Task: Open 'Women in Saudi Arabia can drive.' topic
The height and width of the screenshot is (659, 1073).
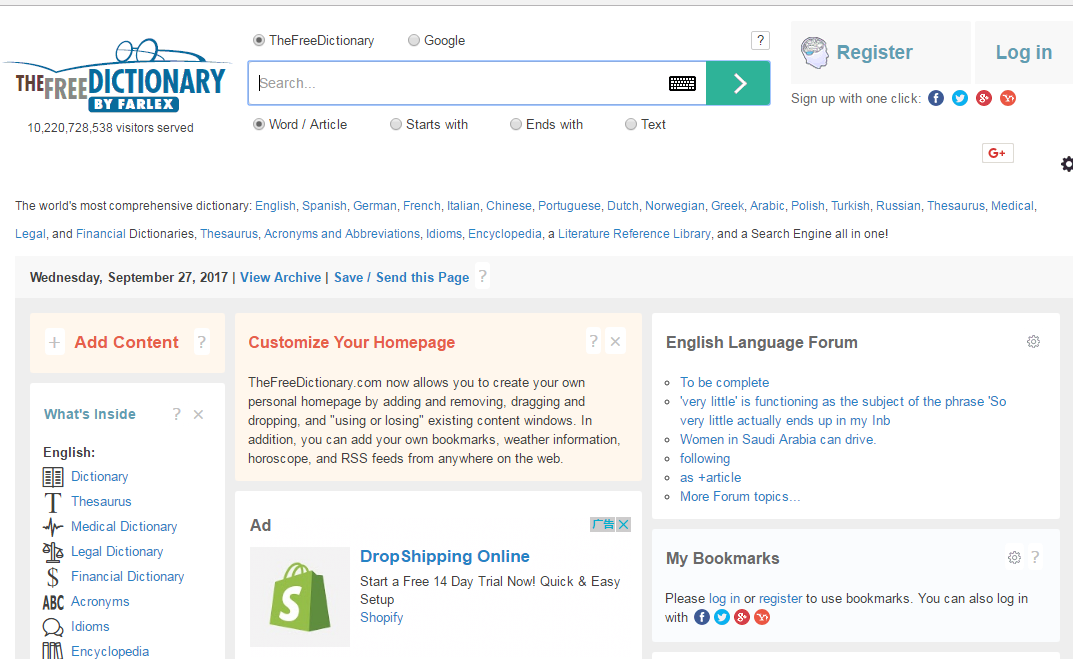Action: point(778,439)
